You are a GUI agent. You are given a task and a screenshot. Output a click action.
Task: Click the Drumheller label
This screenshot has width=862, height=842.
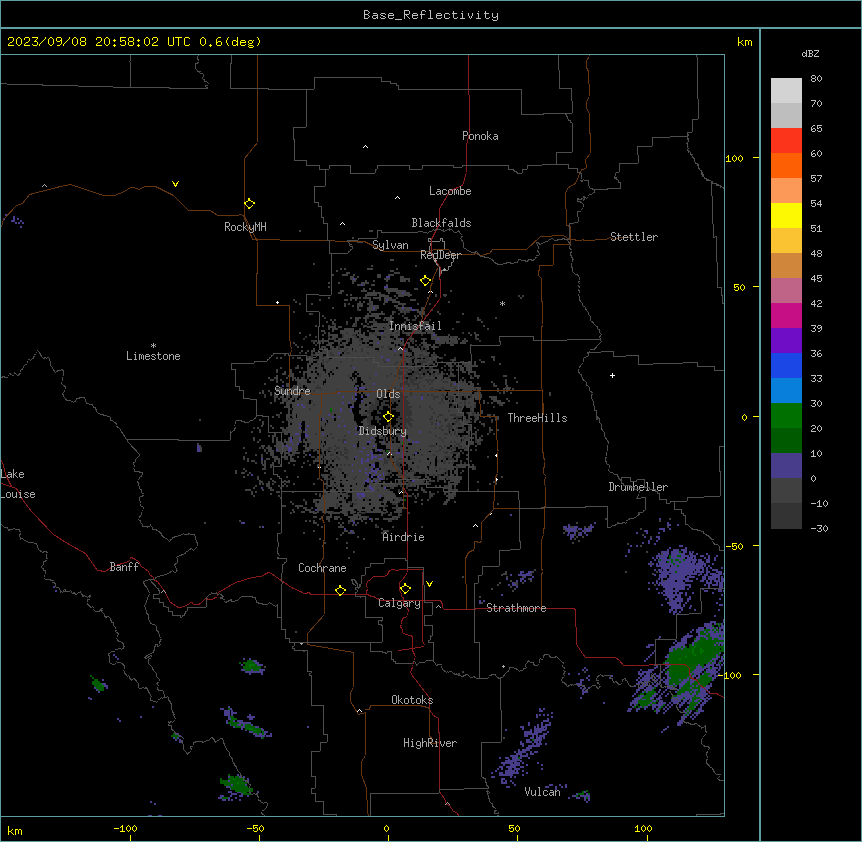[x=638, y=487]
